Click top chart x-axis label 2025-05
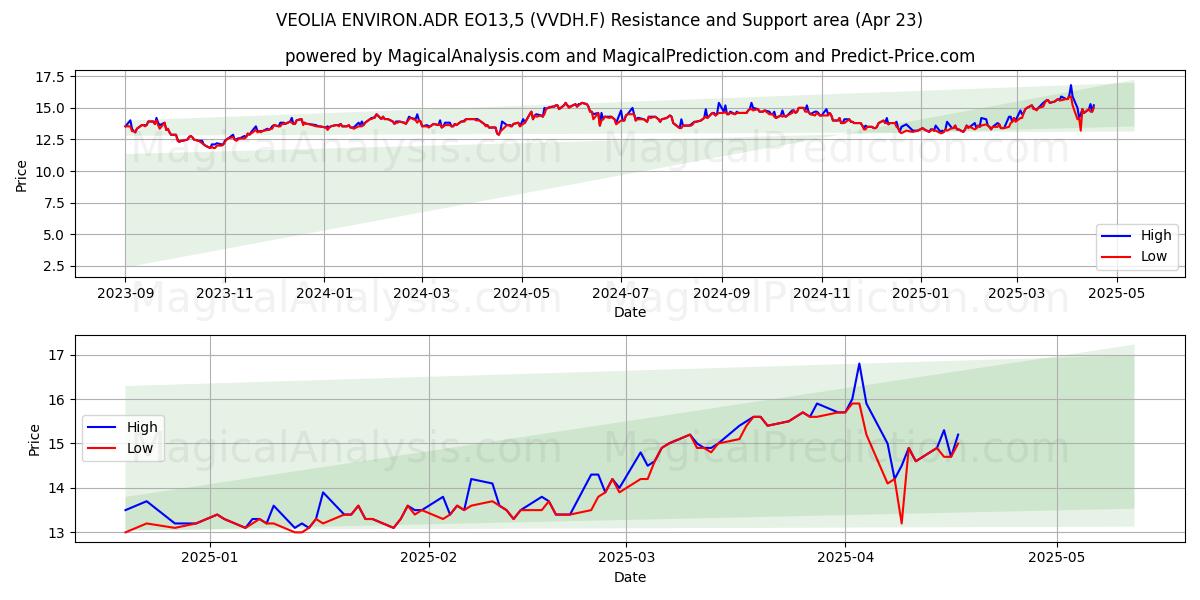This screenshot has height=600, width=1200. click(x=1116, y=294)
